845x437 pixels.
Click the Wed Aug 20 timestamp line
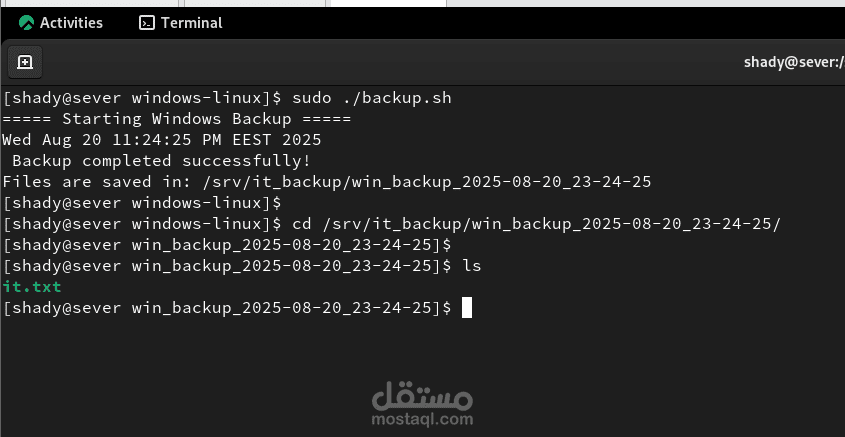pyautogui.click(x=161, y=140)
